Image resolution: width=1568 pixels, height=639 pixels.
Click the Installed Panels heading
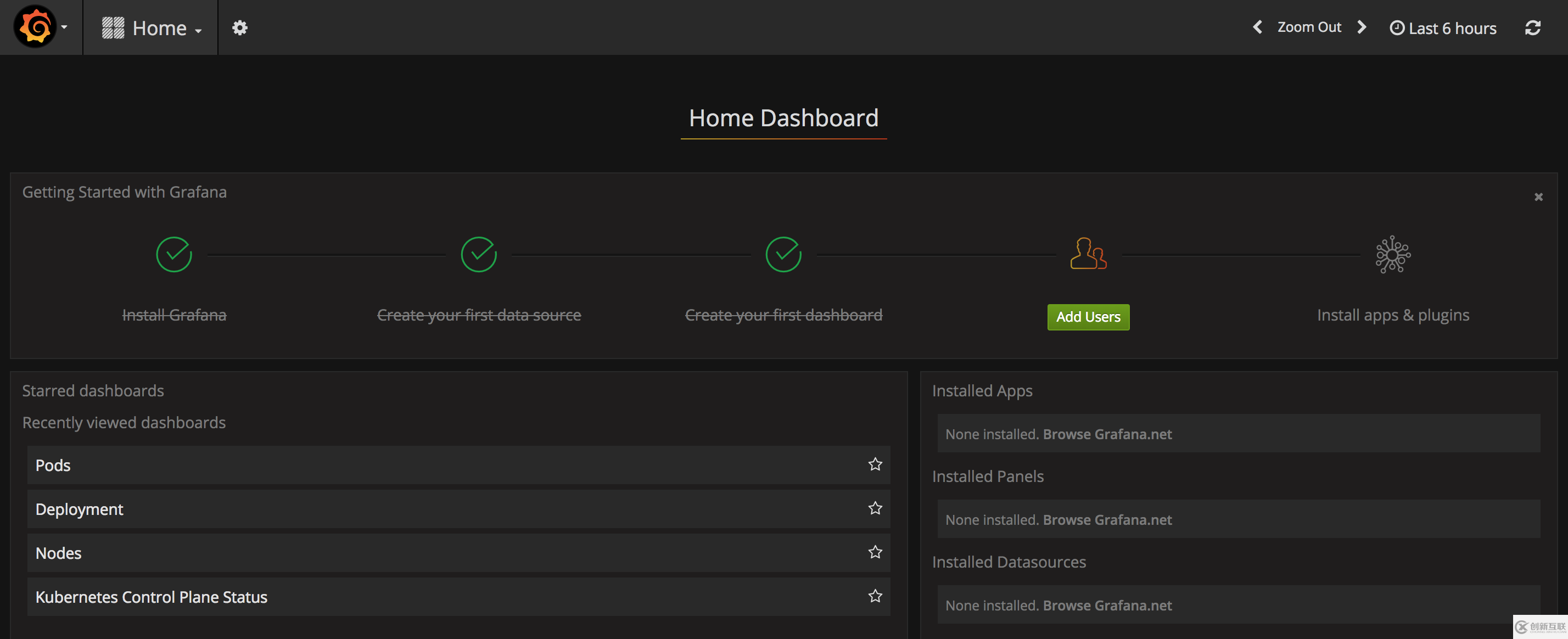coord(987,477)
